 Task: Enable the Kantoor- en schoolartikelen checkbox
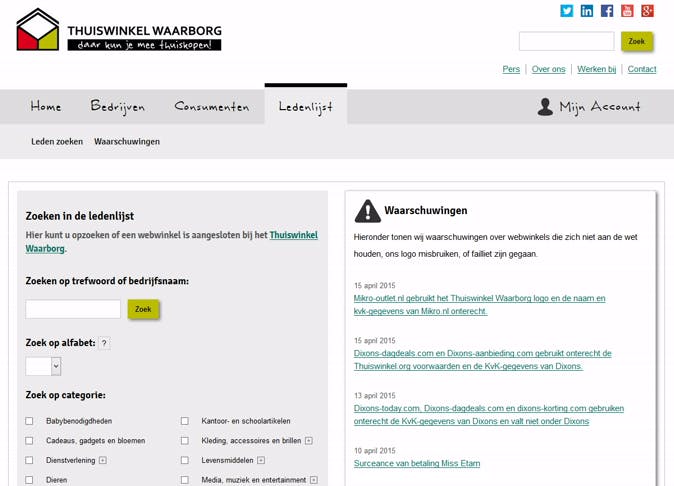184,421
